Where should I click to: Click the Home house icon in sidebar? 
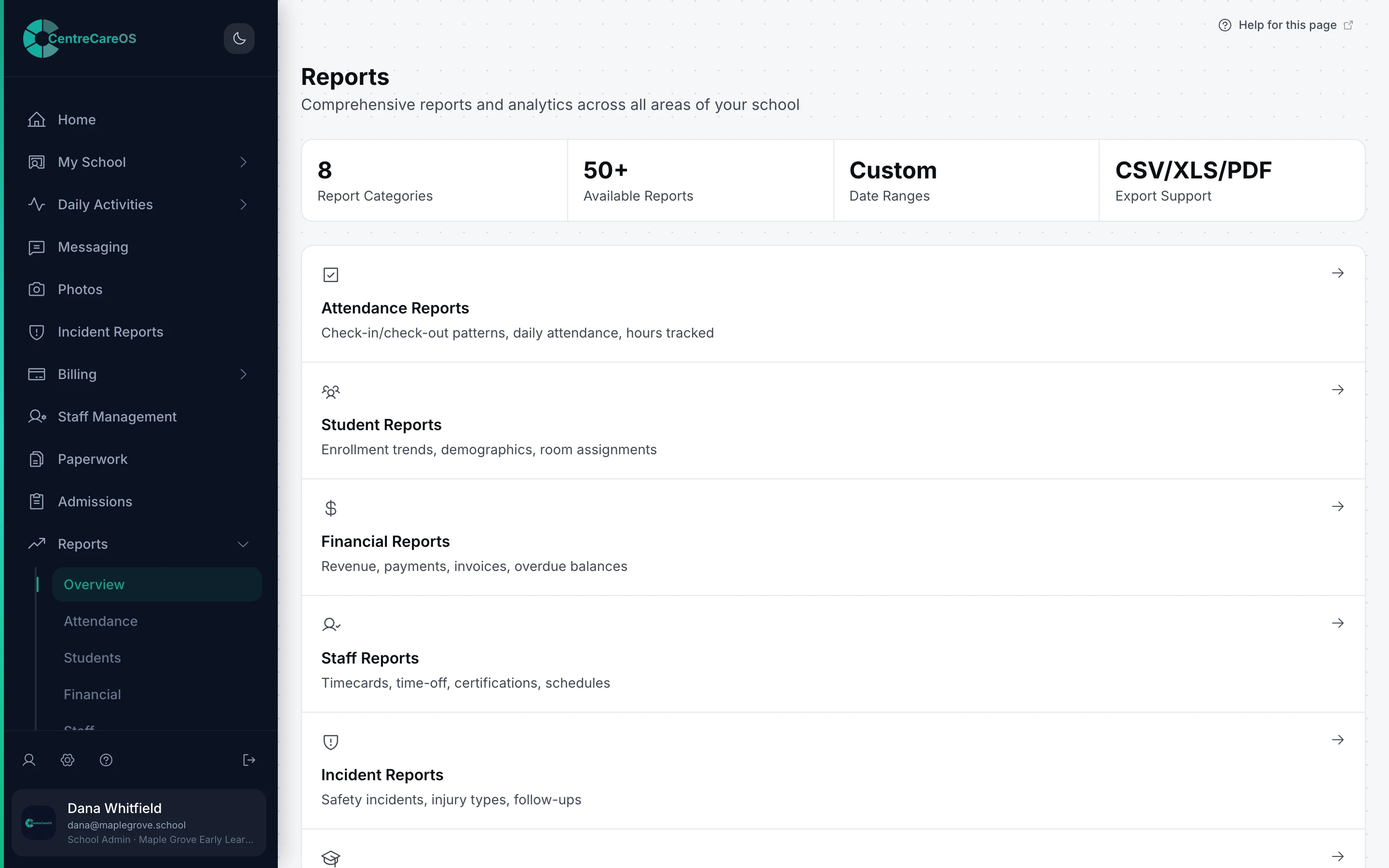coord(37,120)
